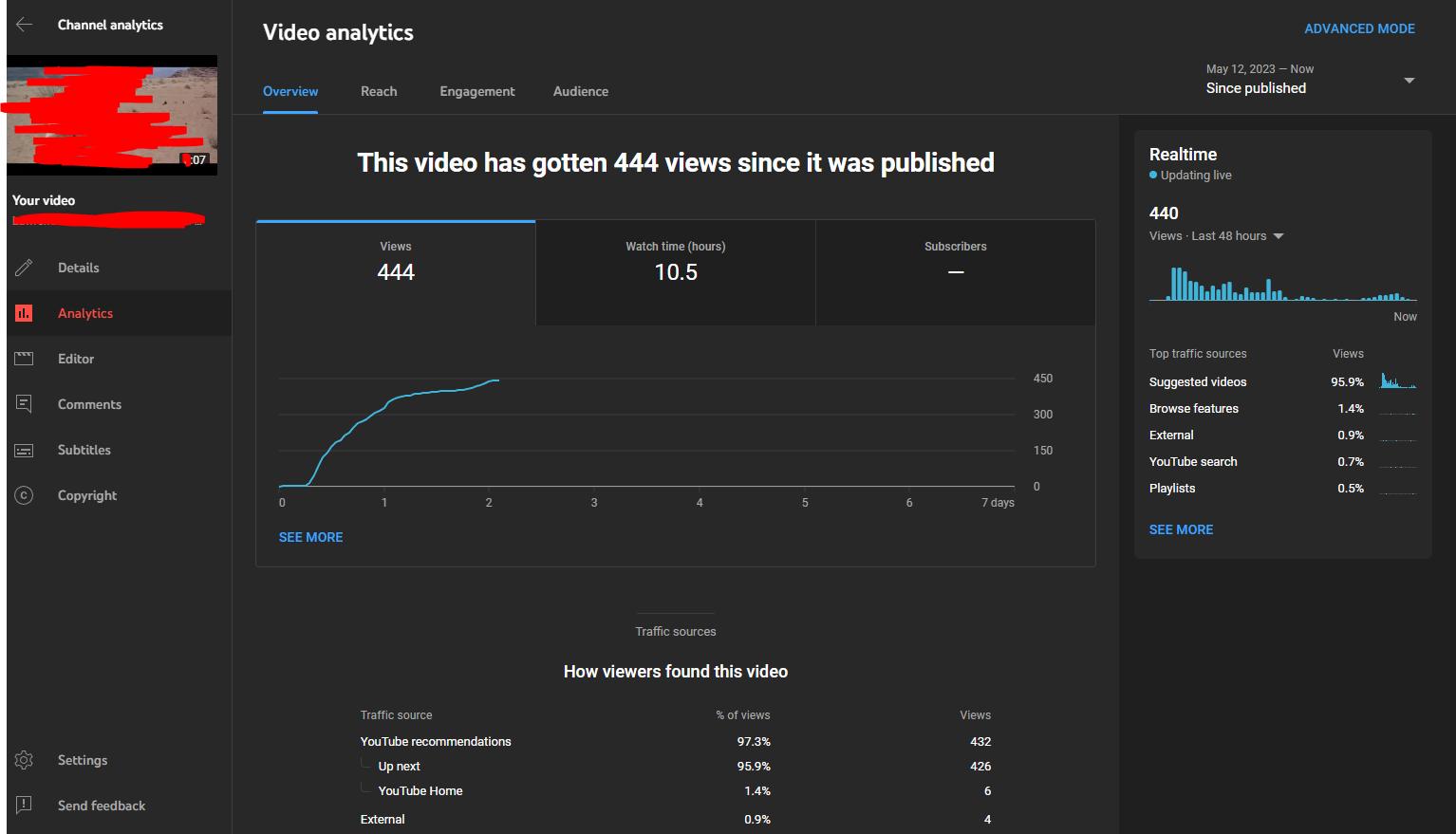The height and width of the screenshot is (834, 1456).
Task: Click YouTube recommendations in traffic table
Action: [x=676, y=741]
